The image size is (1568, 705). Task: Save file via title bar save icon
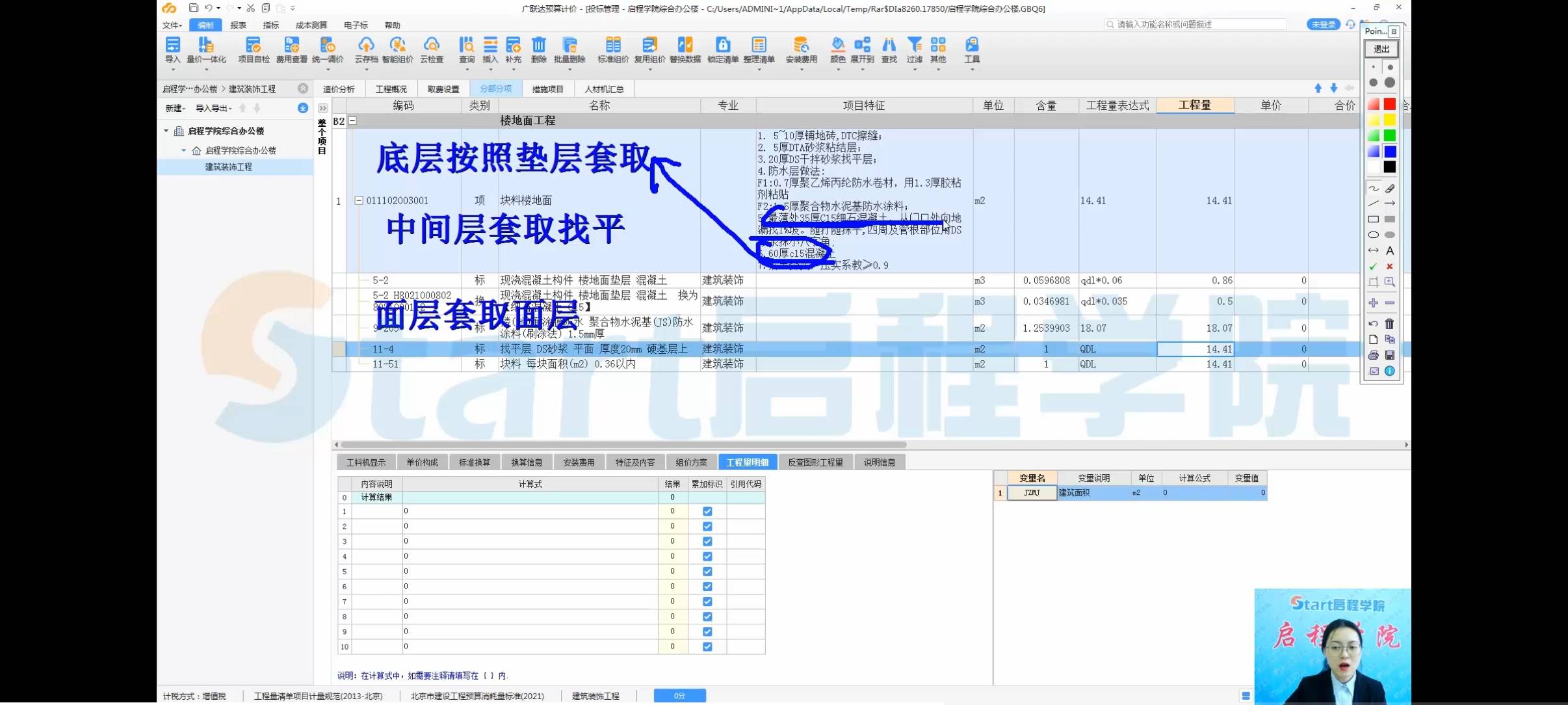[193, 8]
